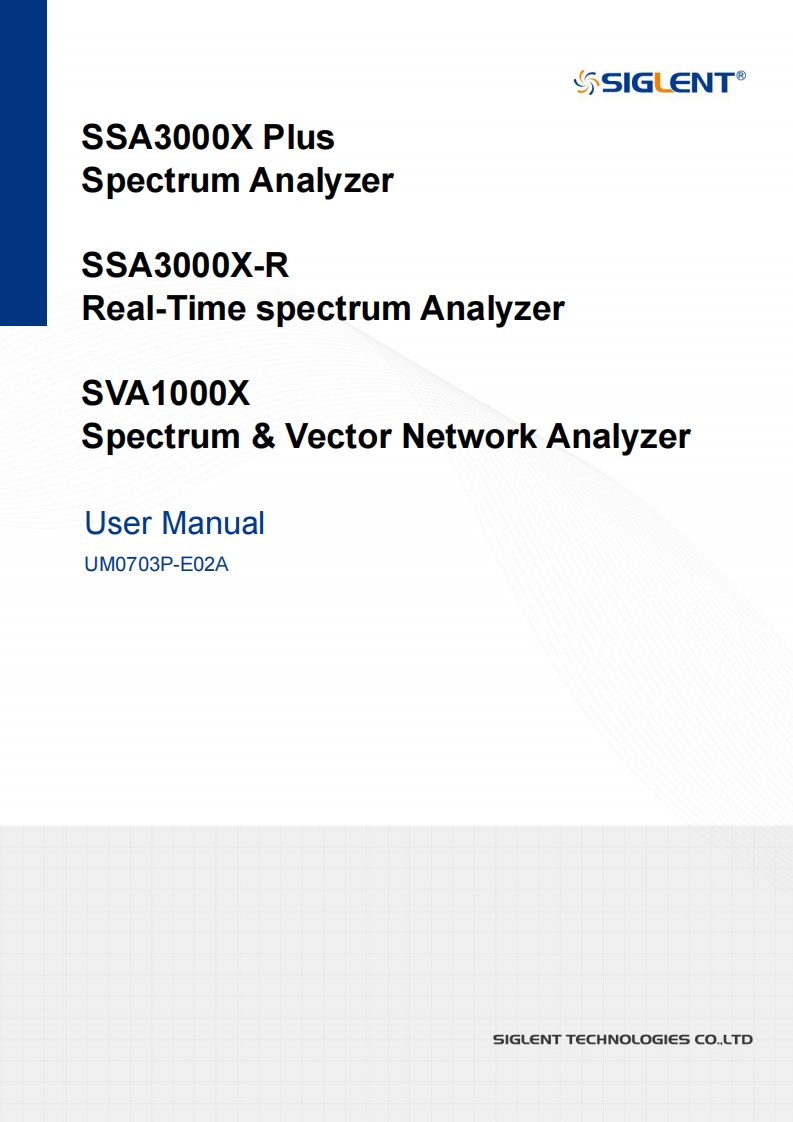The width and height of the screenshot is (793, 1122).
Task: Click the blue User Manual text
Action: tap(175, 523)
